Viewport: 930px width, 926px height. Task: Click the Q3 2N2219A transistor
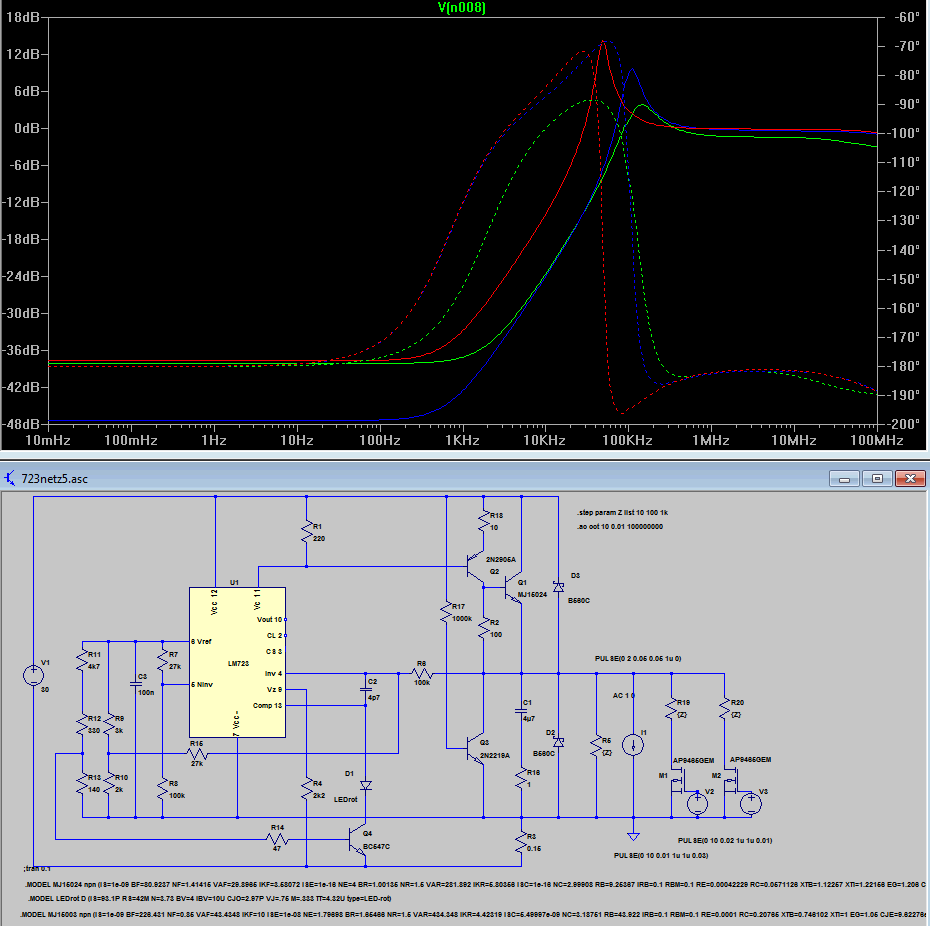476,748
